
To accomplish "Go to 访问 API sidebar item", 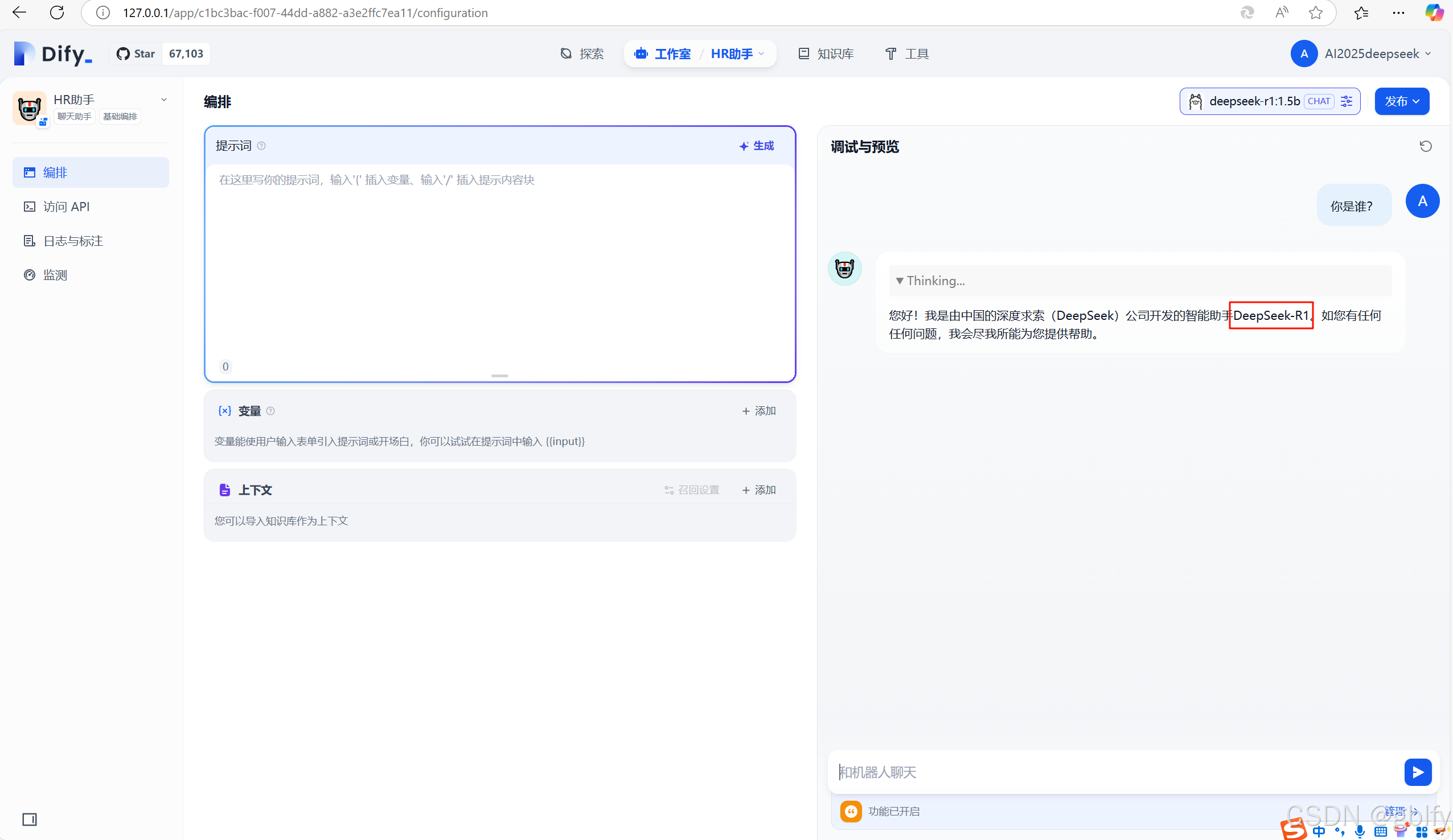I will (66, 207).
